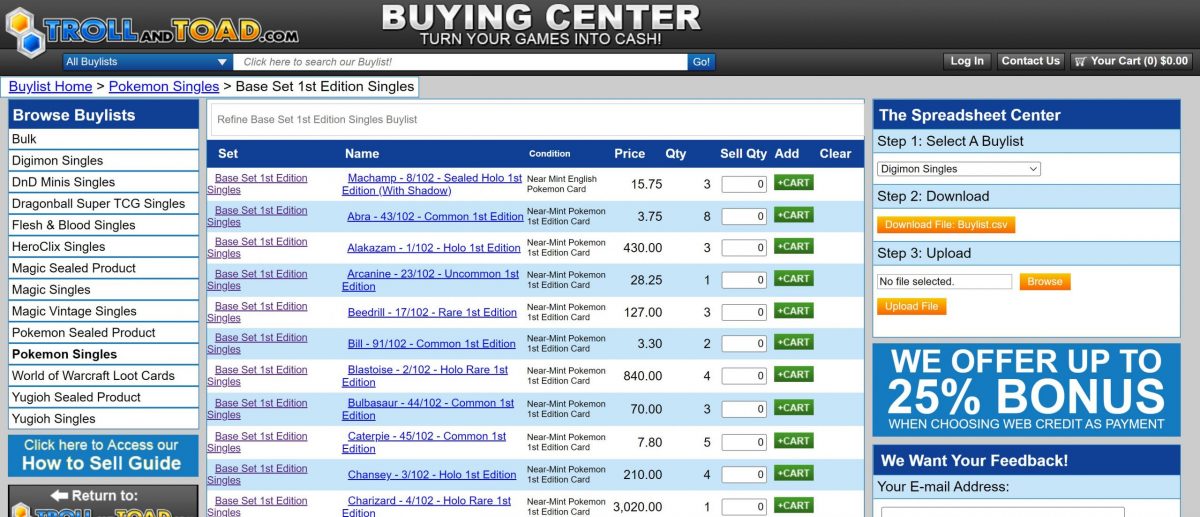
Task: Open Beedrill 17/102 Rare card link
Action: (432, 312)
